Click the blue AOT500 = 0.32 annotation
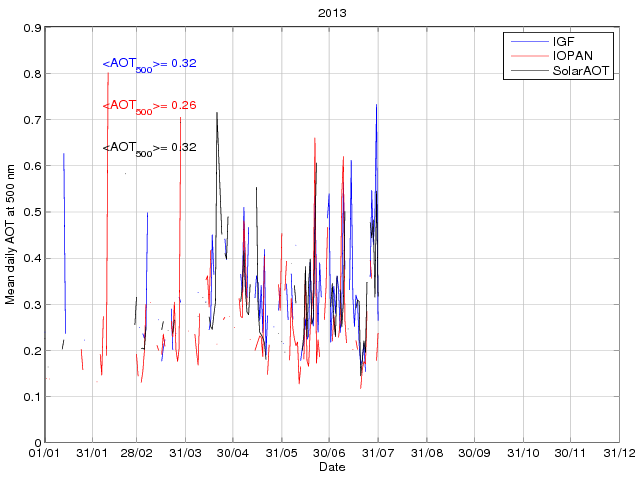The image size is (640, 480). 149,64
